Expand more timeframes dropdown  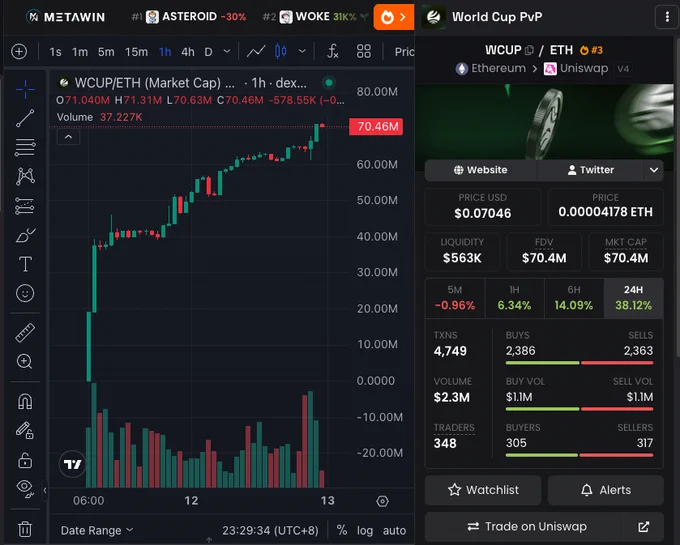coord(227,52)
